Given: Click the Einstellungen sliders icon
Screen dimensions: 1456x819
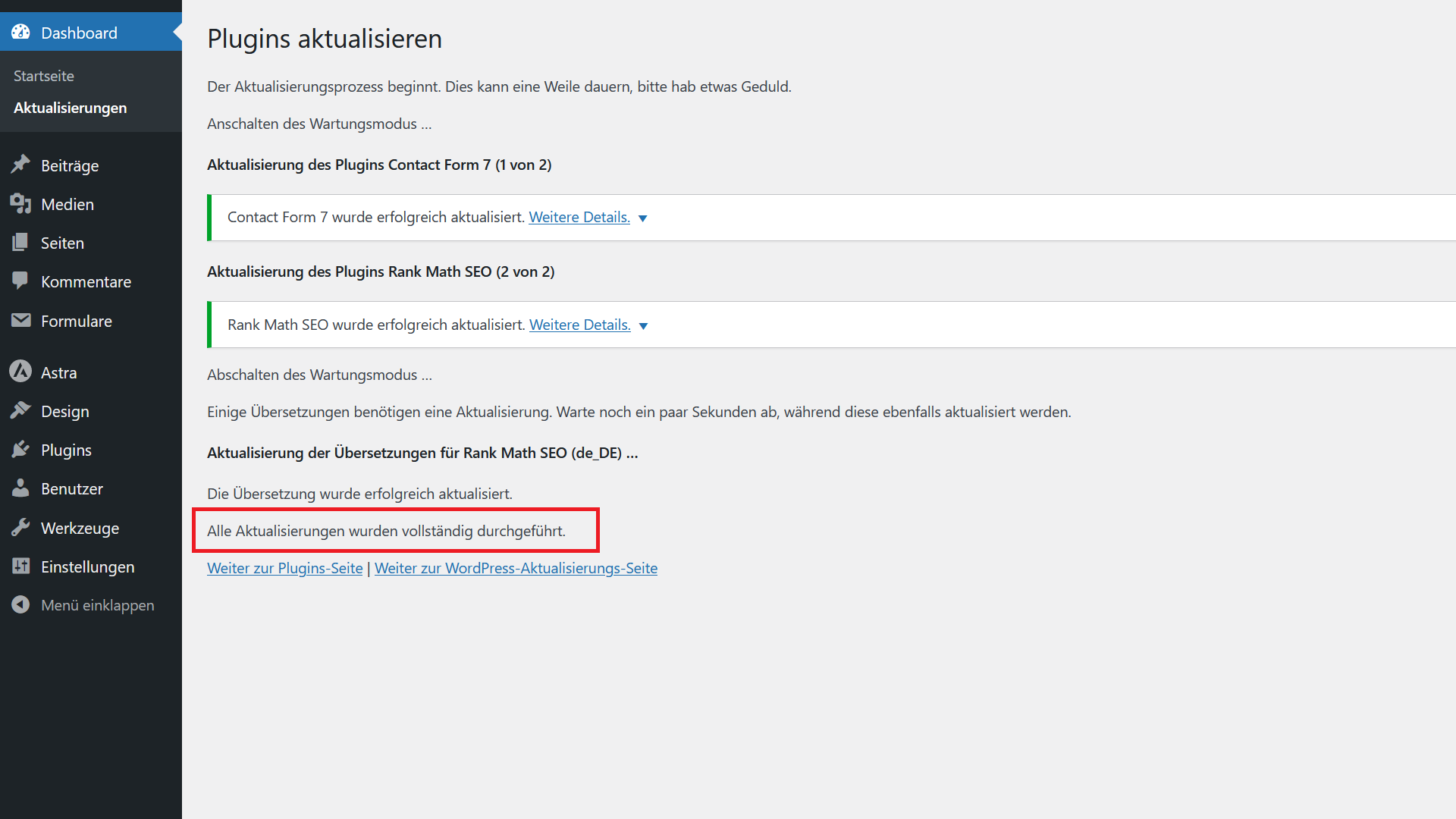Looking at the screenshot, I should (x=20, y=566).
